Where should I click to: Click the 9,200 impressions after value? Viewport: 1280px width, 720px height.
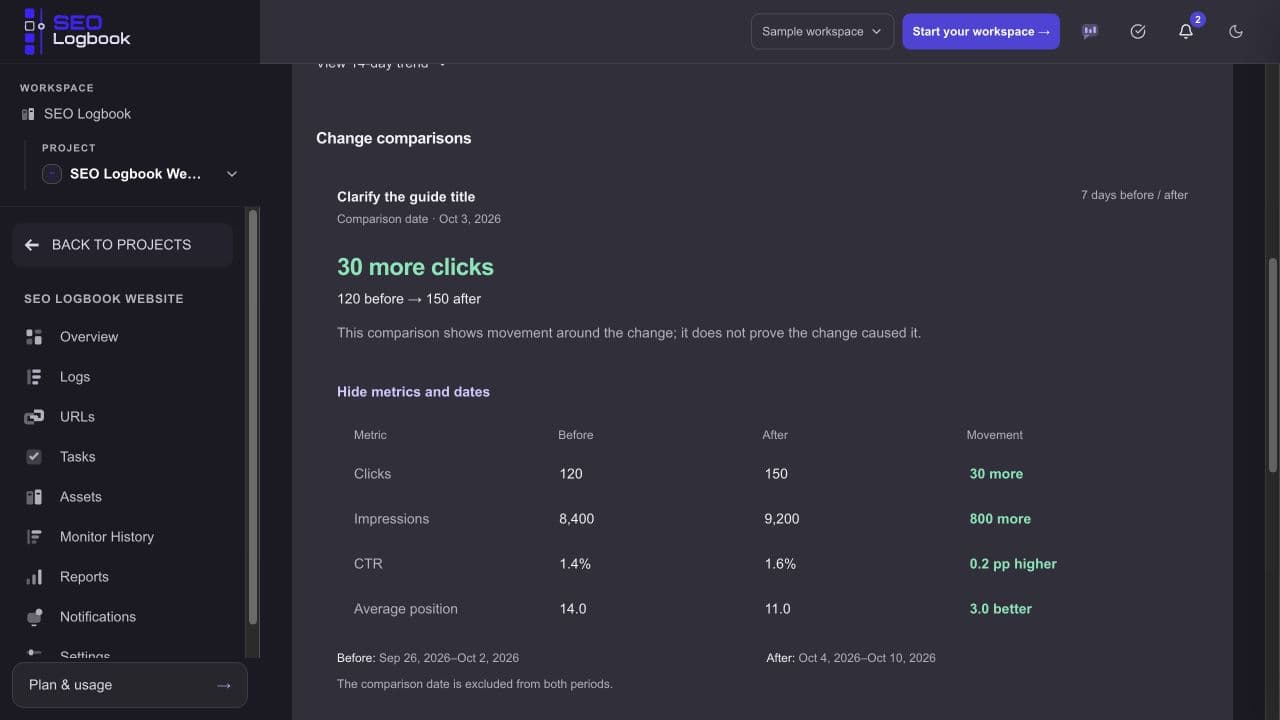click(781, 519)
